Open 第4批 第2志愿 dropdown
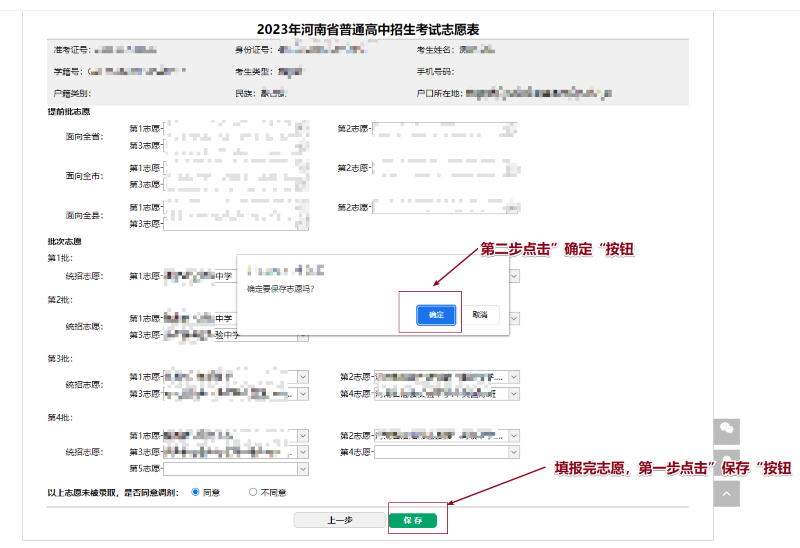 click(x=447, y=436)
